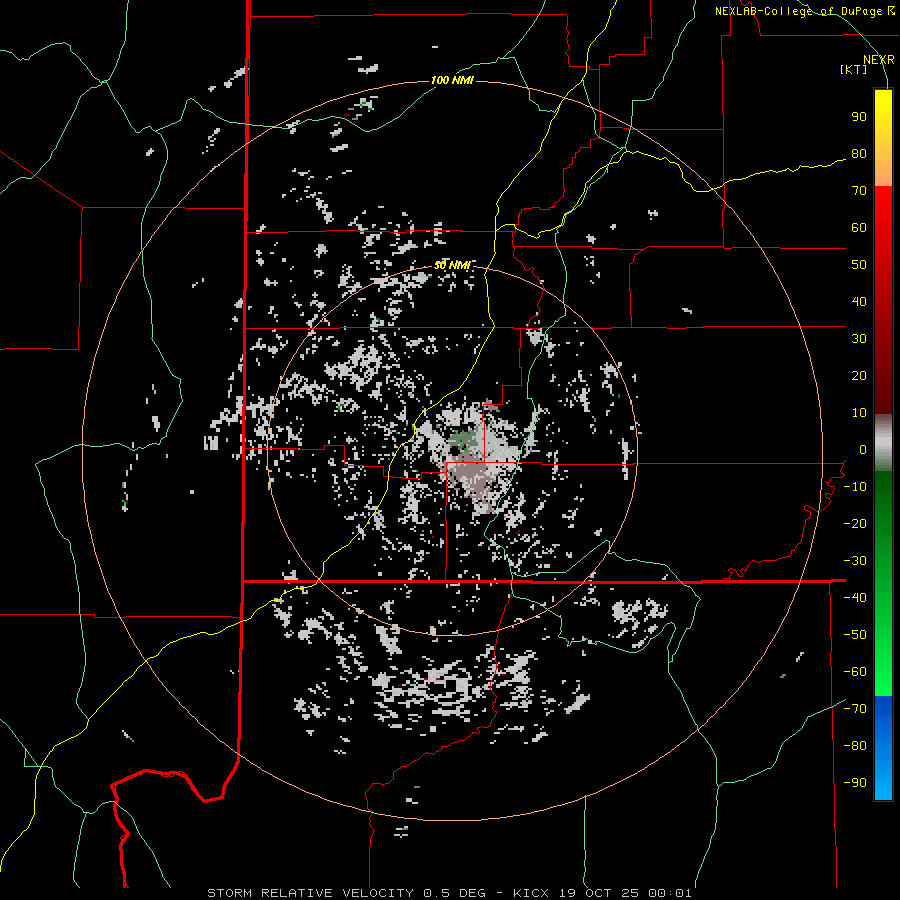Click the 50 NMI range ring label

click(x=452, y=265)
